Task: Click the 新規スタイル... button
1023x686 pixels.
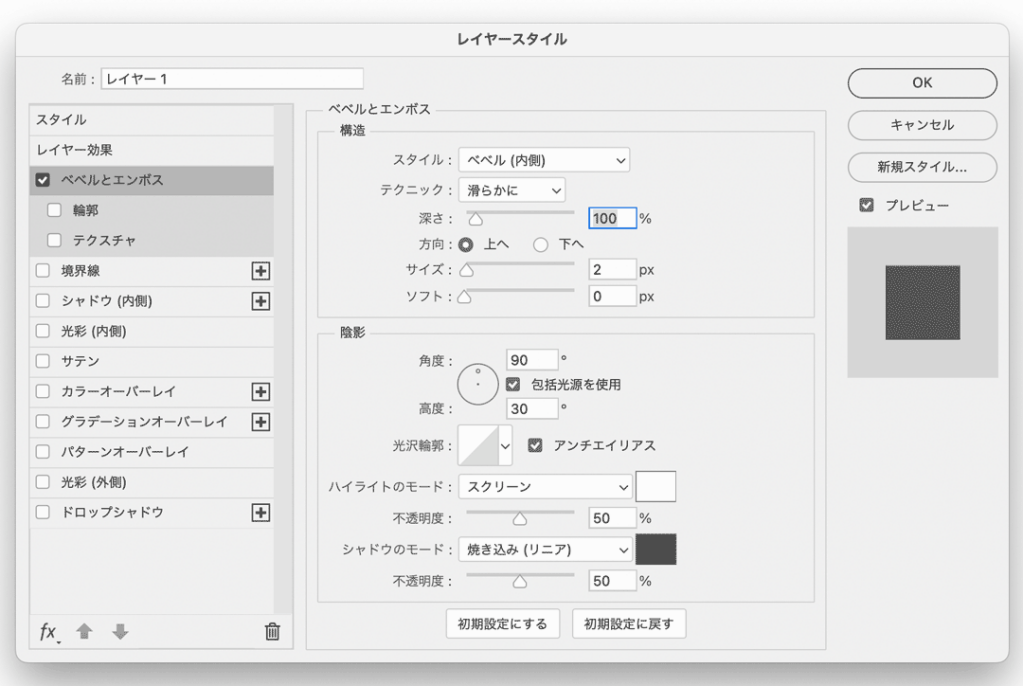Action: pyautogui.click(x=922, y=167)
